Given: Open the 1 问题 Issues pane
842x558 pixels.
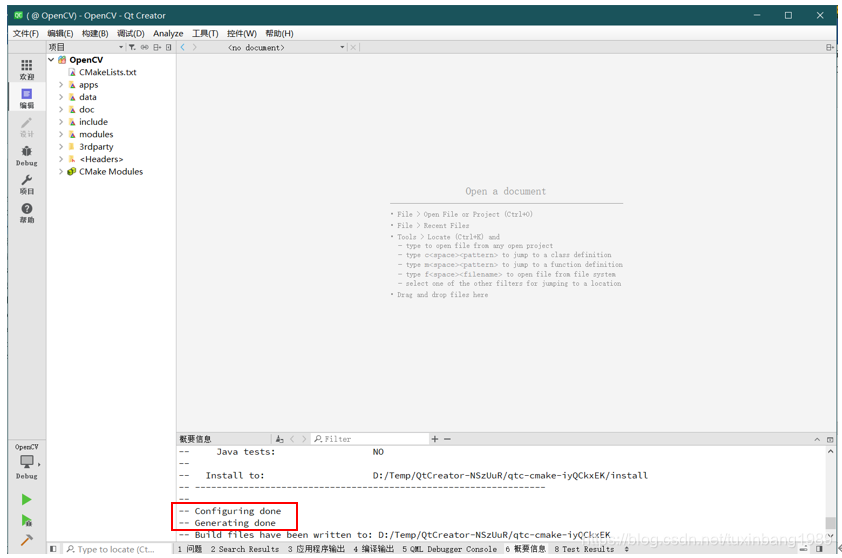Looking at the screenshot, I should [x=190, y=549].
